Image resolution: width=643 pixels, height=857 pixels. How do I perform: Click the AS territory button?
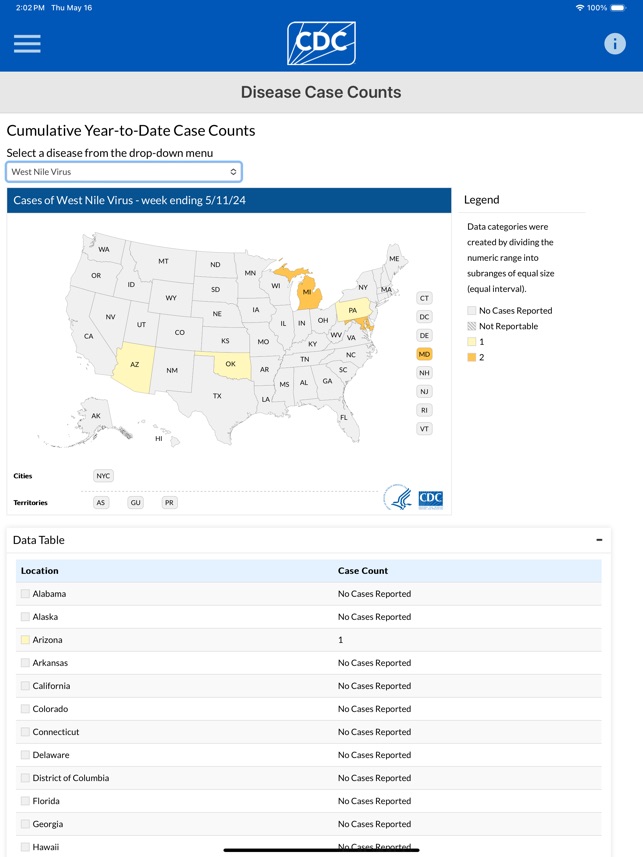tap(101, 502)
